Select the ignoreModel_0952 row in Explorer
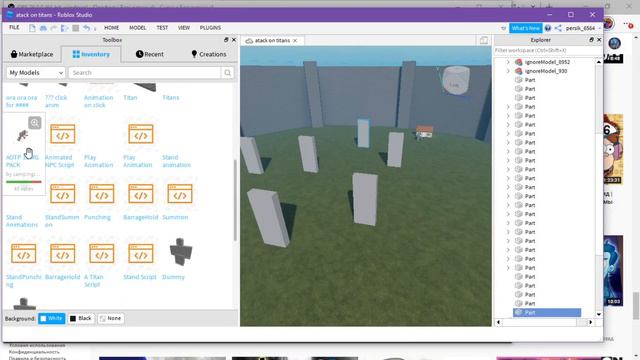640x360 pixels. pyautogui.click(x=547, y=62)
